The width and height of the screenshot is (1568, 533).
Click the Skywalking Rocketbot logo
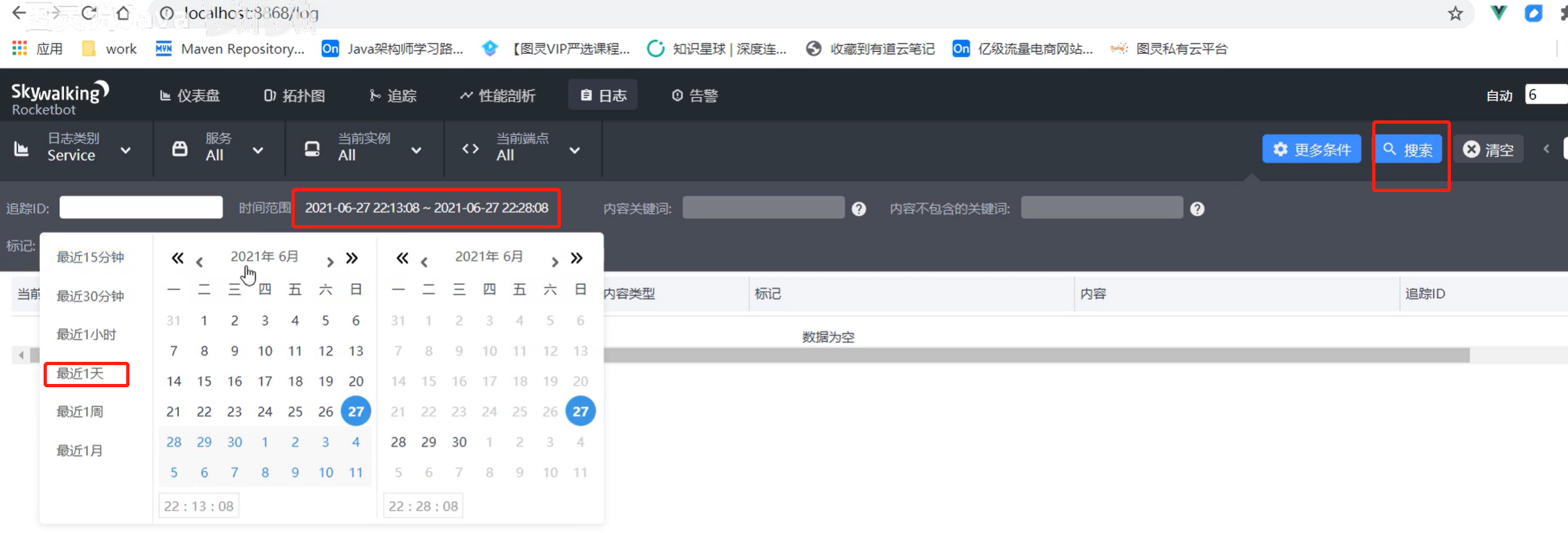pos(60,98)
